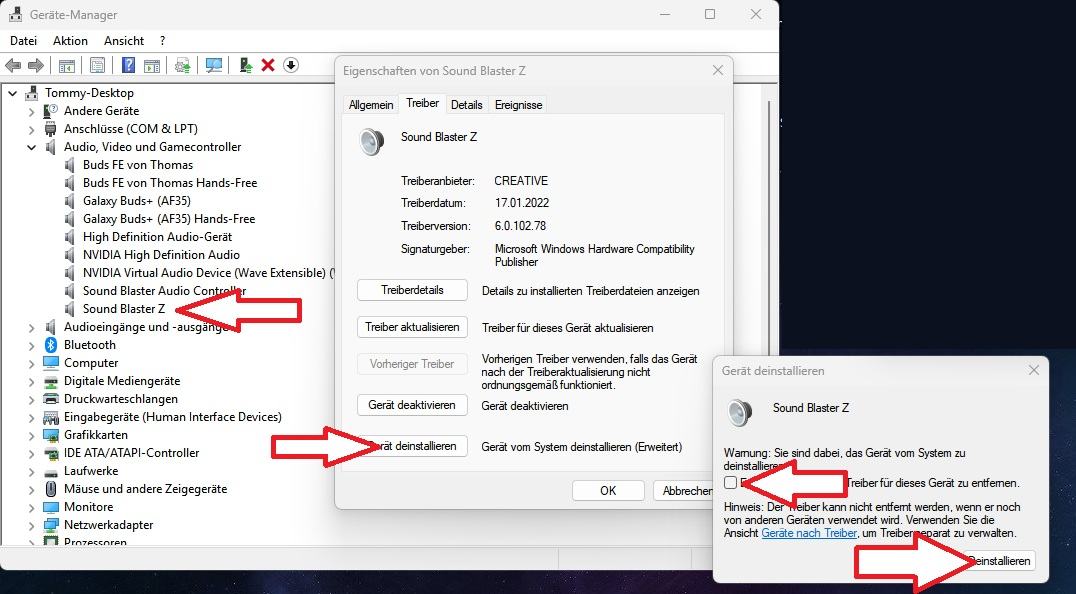This screenshot has width=1076, height=594.
Task: Open the Datei menu
Action: coord(23,41)
